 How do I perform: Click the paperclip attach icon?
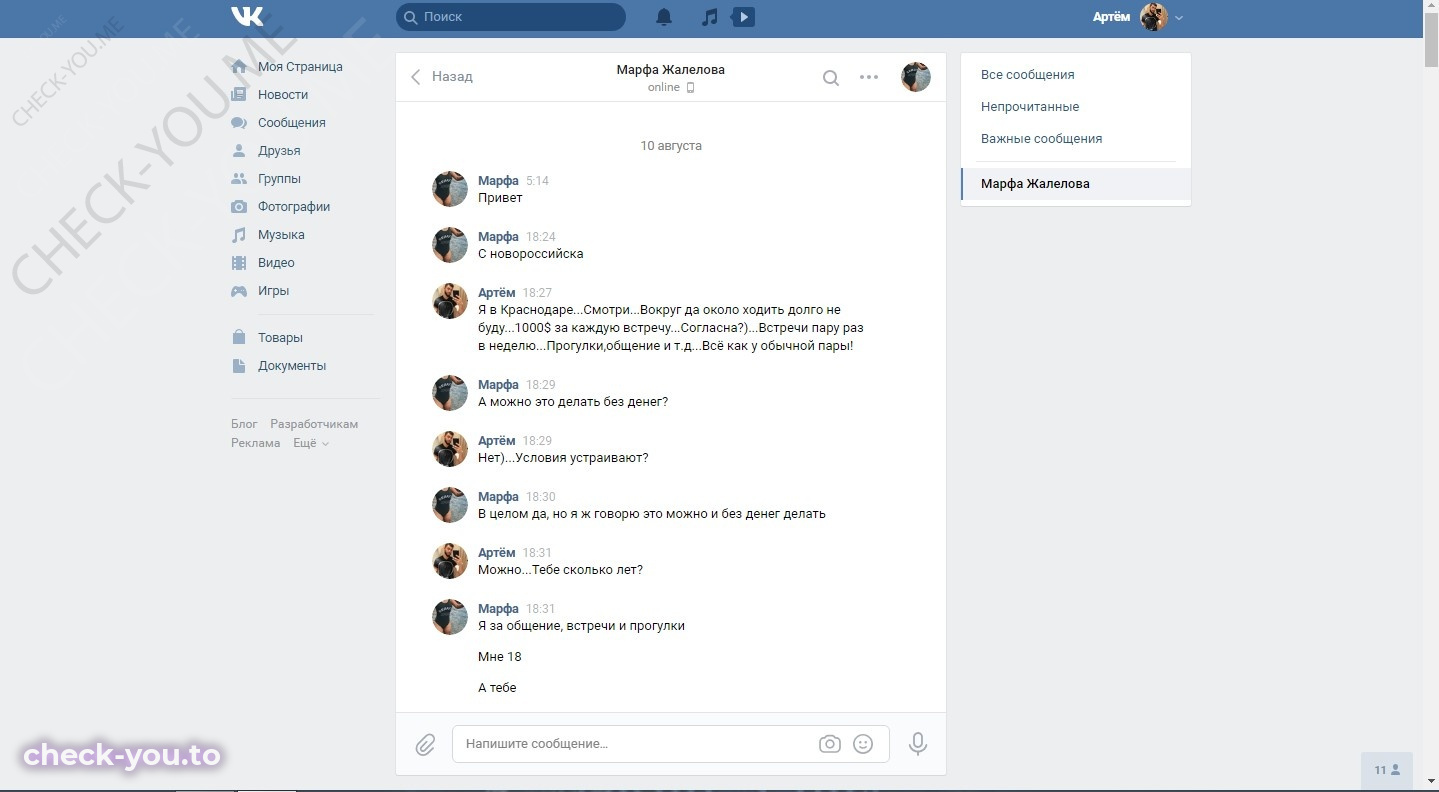click(x=425, y=745)
